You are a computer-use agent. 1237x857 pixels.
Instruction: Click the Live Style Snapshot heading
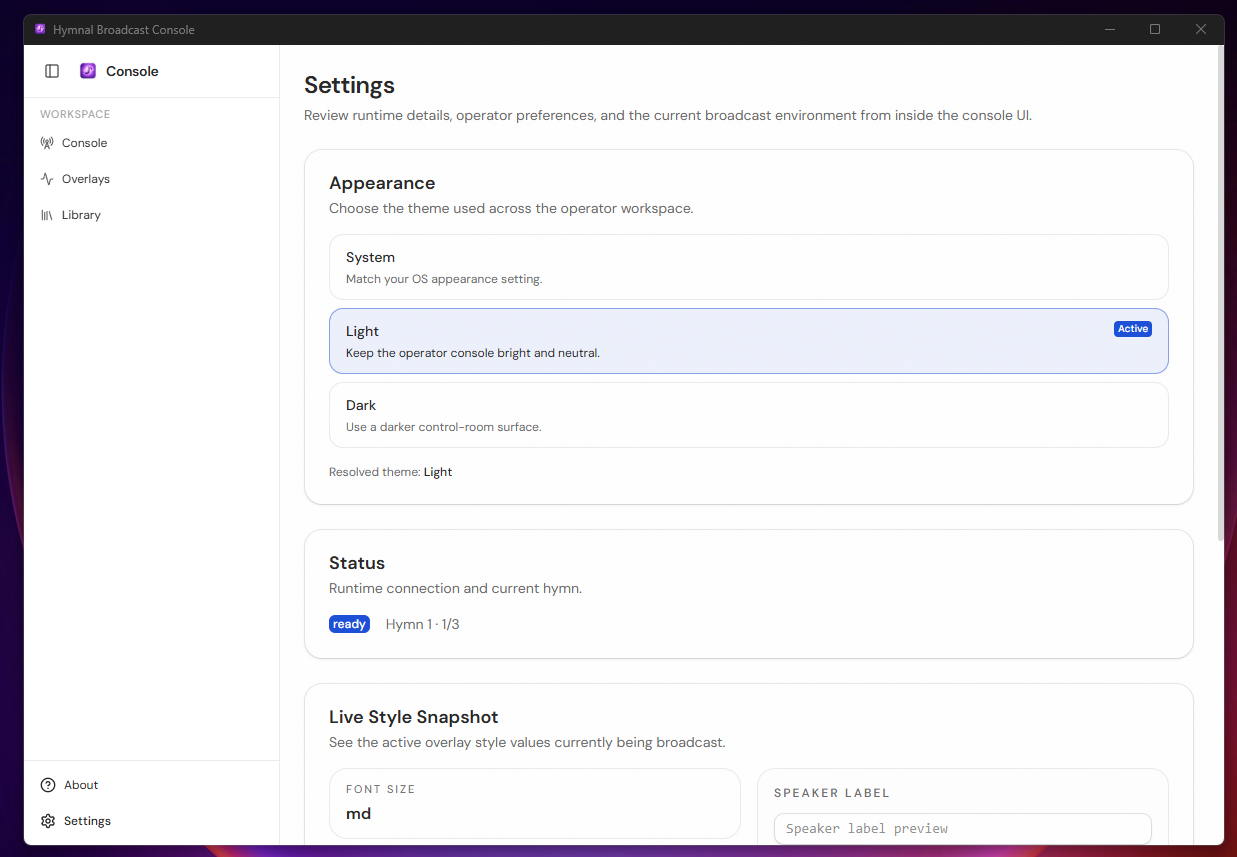point(414,717)
